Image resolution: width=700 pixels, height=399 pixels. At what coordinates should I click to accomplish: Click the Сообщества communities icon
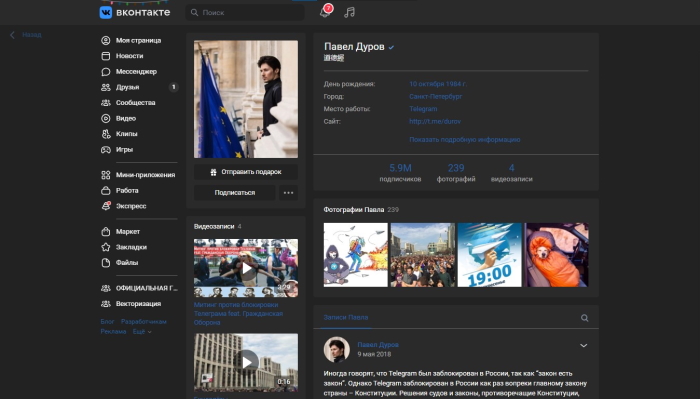(x=106, y=103)
